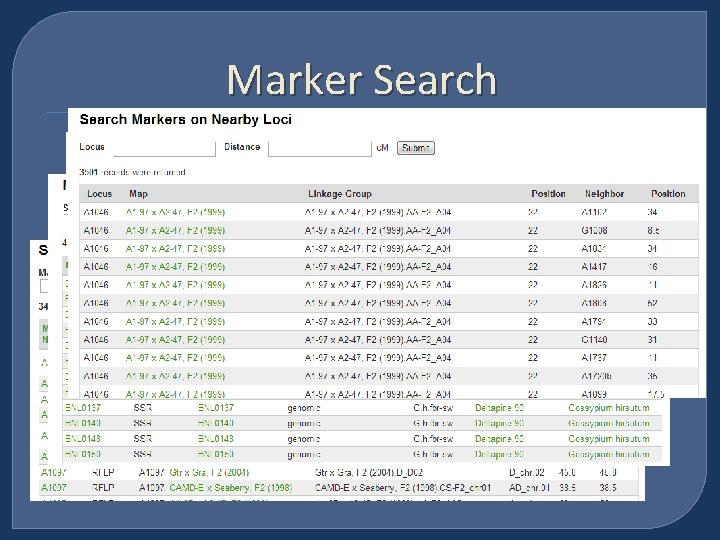Click the Marker Search slide title
Image resolution: width=720 pixels, height=540 pixels.
(362, 79)
